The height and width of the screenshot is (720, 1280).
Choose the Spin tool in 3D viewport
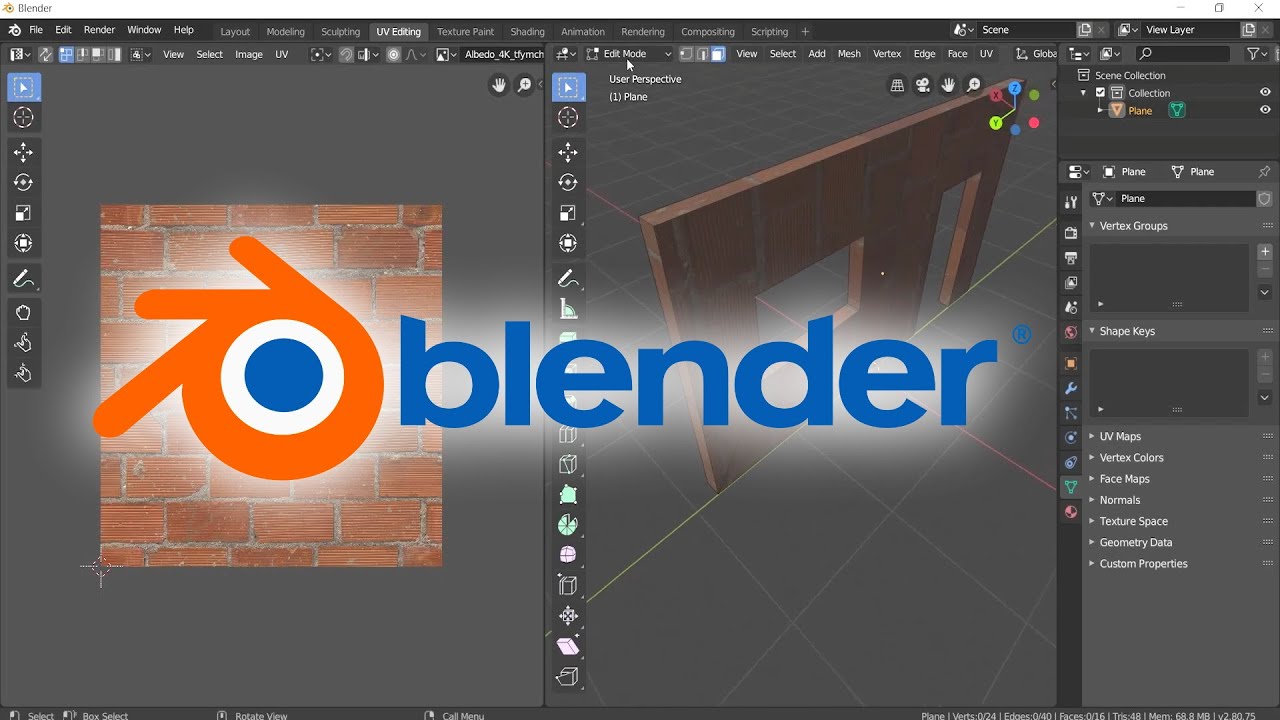568,524
